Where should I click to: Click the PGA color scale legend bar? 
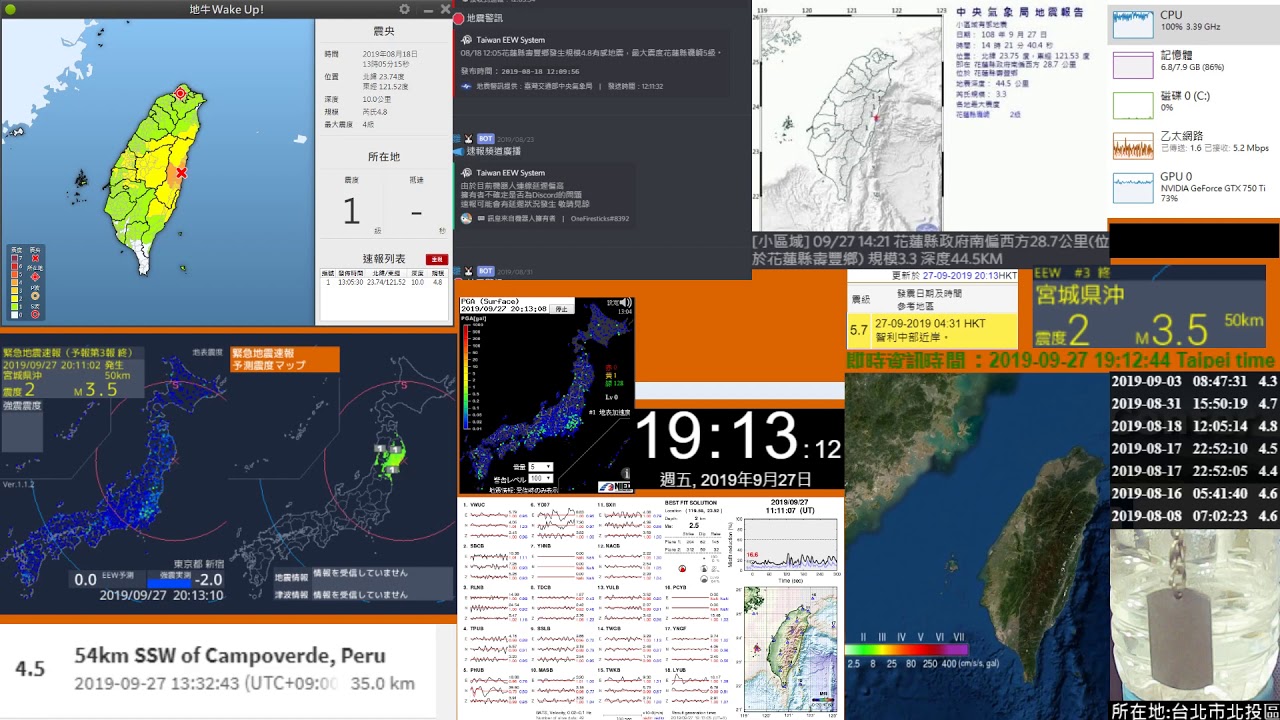[x=906, y=649]
